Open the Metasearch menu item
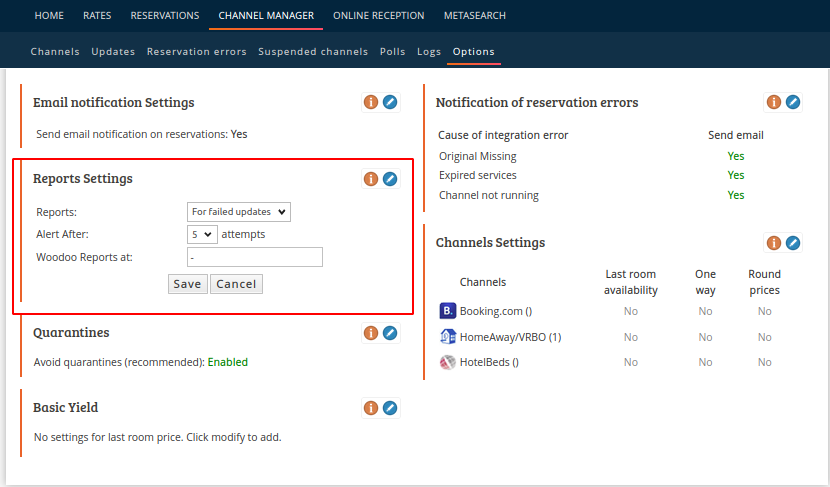 pos(474,16)
